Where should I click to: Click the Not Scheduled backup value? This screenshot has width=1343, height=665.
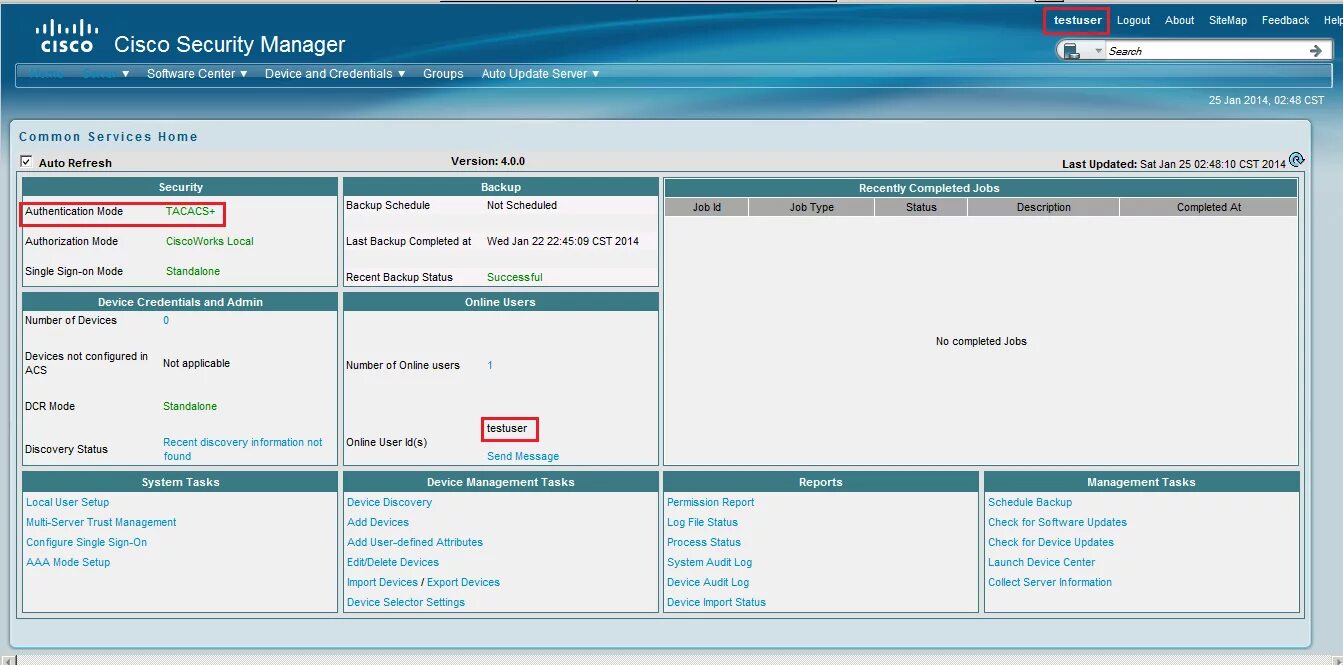point(522,205)
